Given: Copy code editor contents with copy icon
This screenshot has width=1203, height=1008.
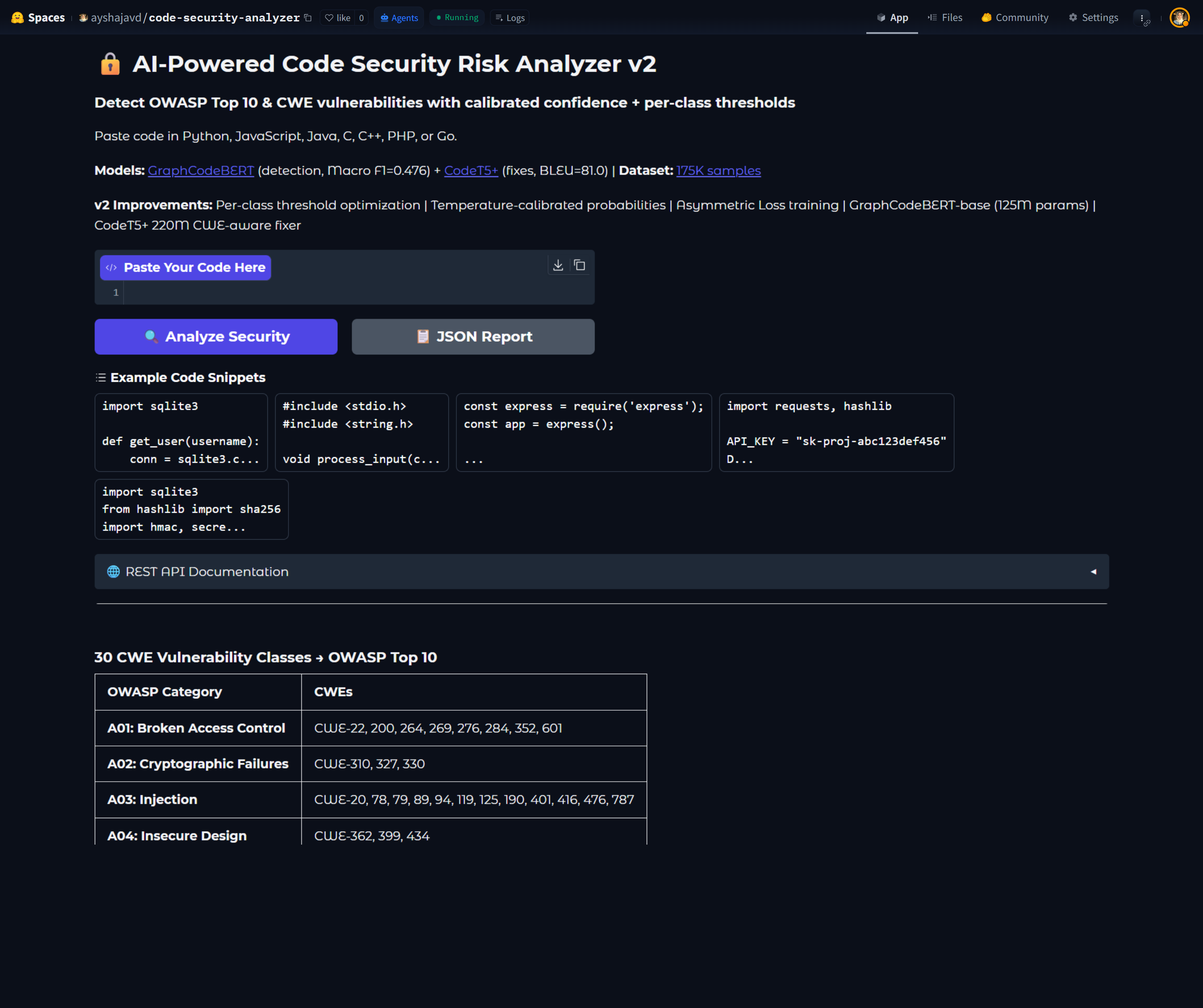Looking at the screenshot, I should click(579, 265).
